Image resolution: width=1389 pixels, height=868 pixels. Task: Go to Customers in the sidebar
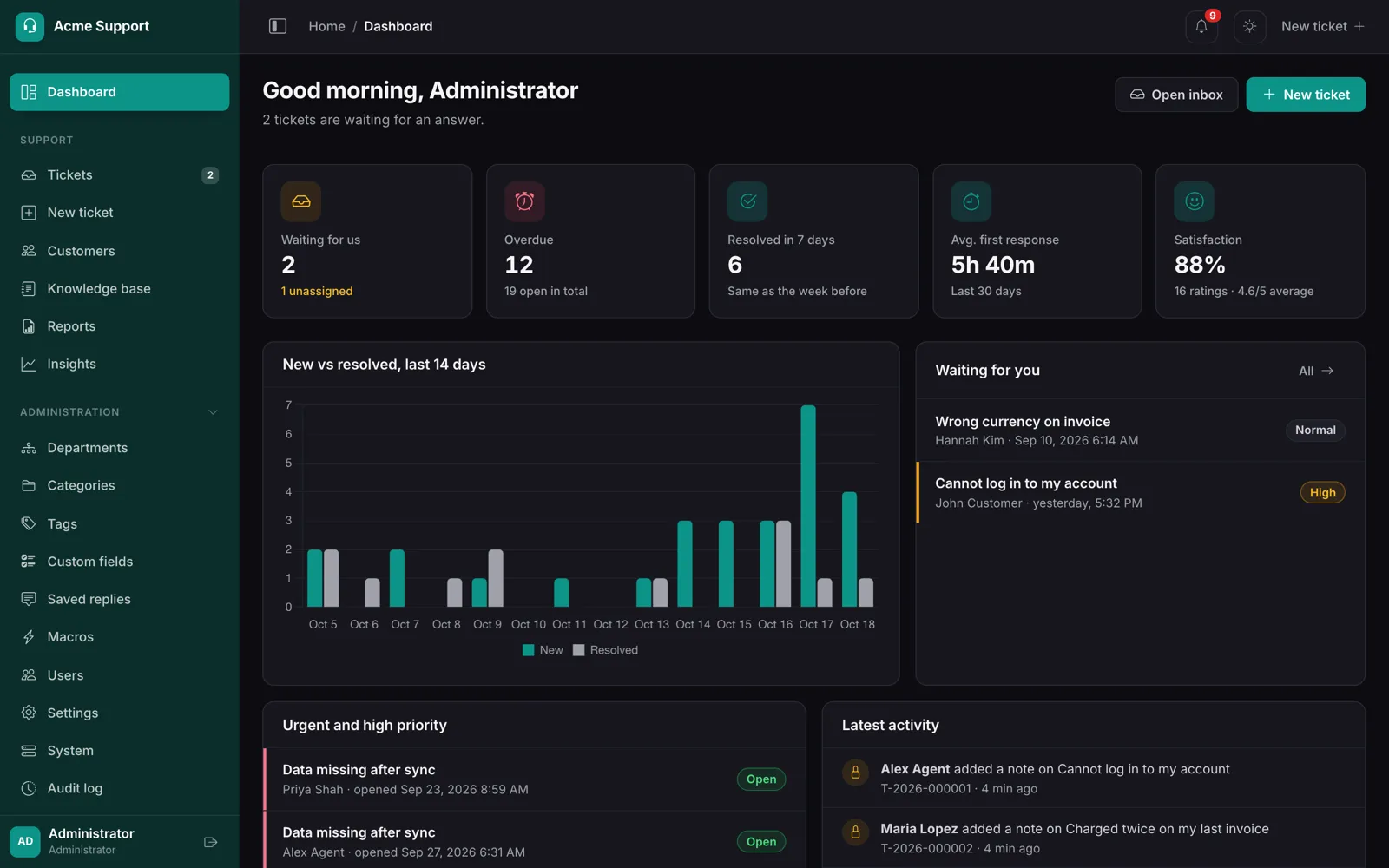click(x=120, y=251)
